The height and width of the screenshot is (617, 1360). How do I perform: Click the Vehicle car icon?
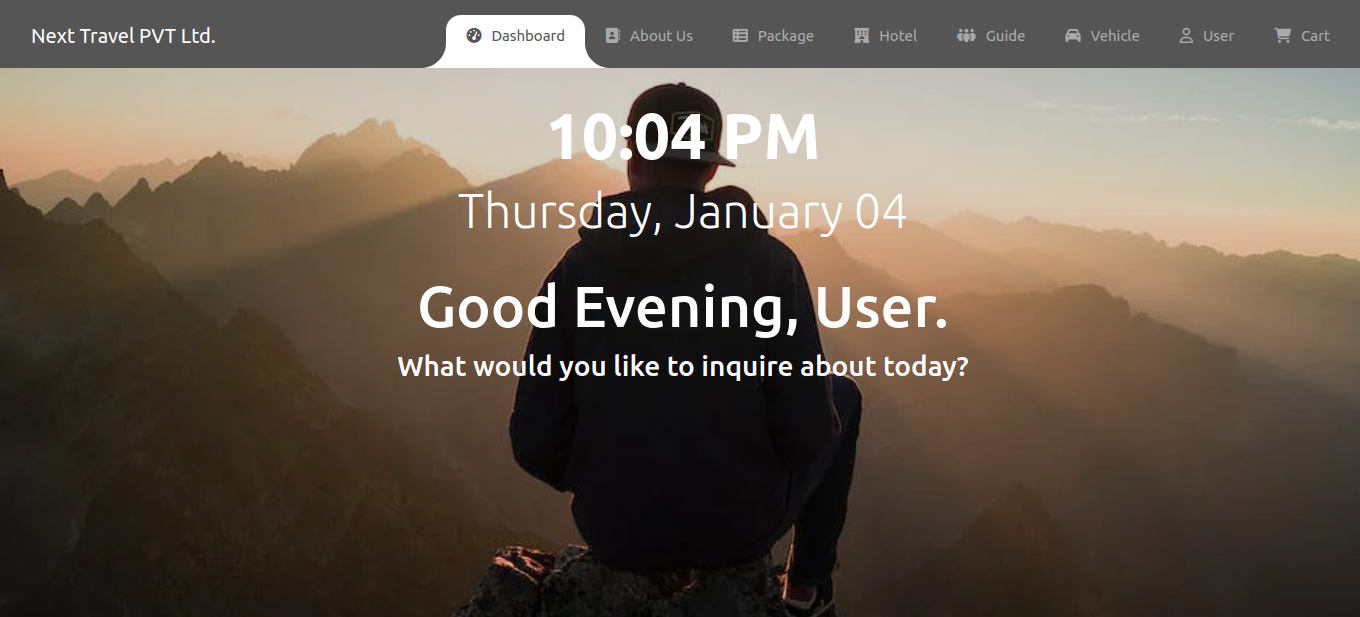[1073, 35]
